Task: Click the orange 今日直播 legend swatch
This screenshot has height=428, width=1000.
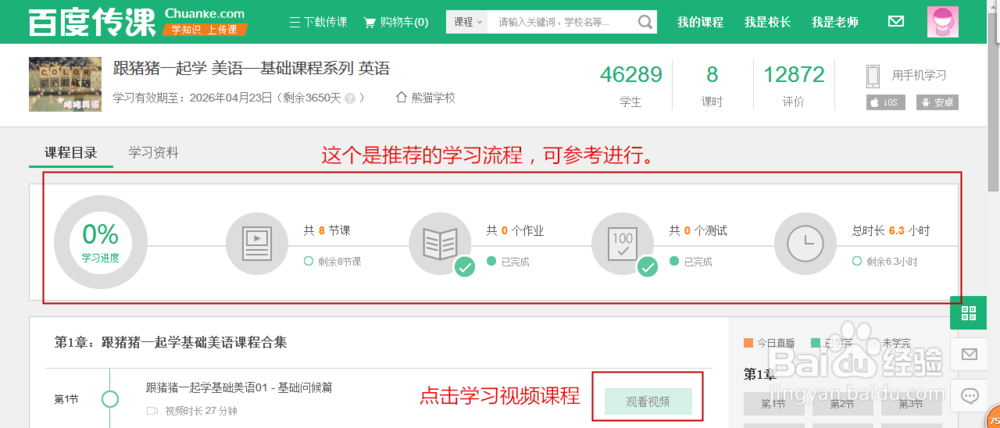Action: click(x=748, y=343)
